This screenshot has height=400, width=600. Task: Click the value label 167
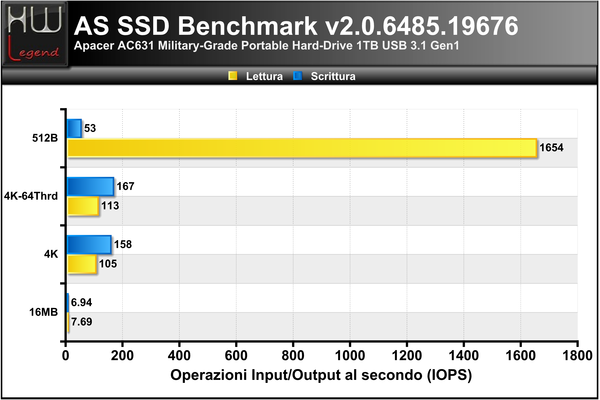[126, 186]
